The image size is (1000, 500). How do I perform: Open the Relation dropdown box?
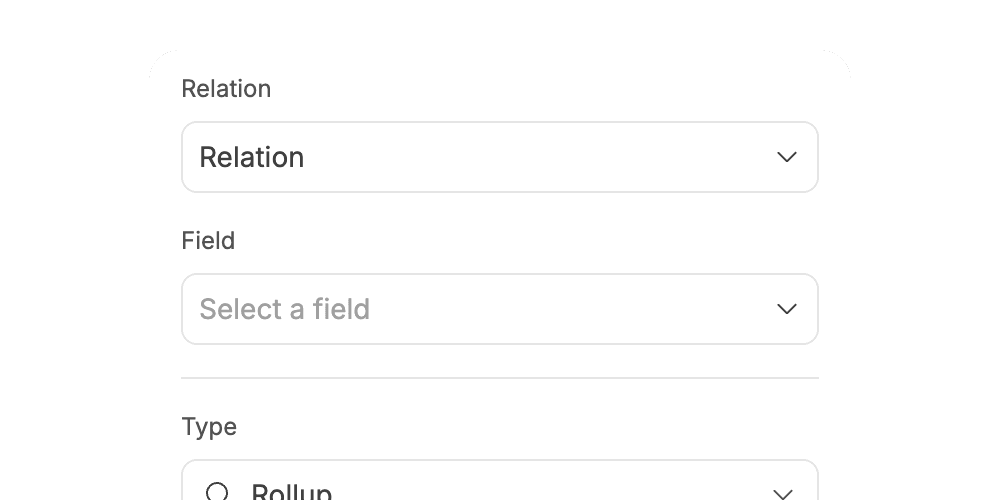point(499,157)
